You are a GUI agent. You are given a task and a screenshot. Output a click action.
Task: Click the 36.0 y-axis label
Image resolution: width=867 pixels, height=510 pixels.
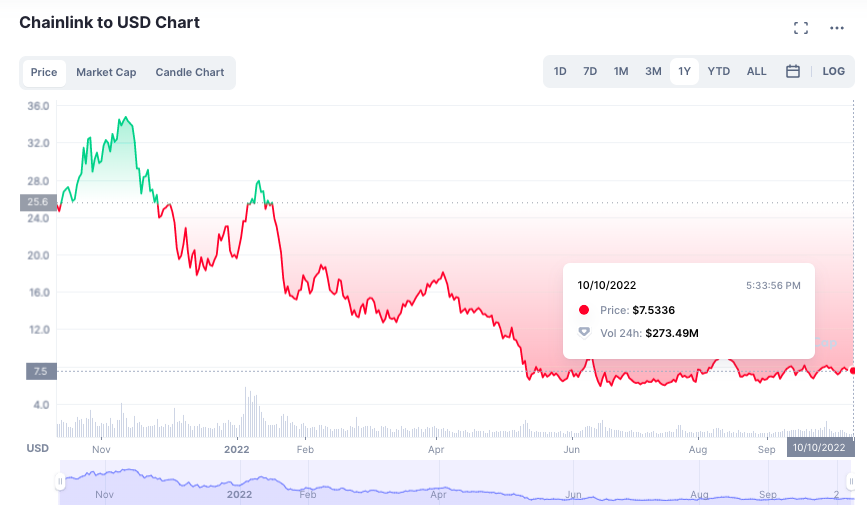[x=38, y=106]
